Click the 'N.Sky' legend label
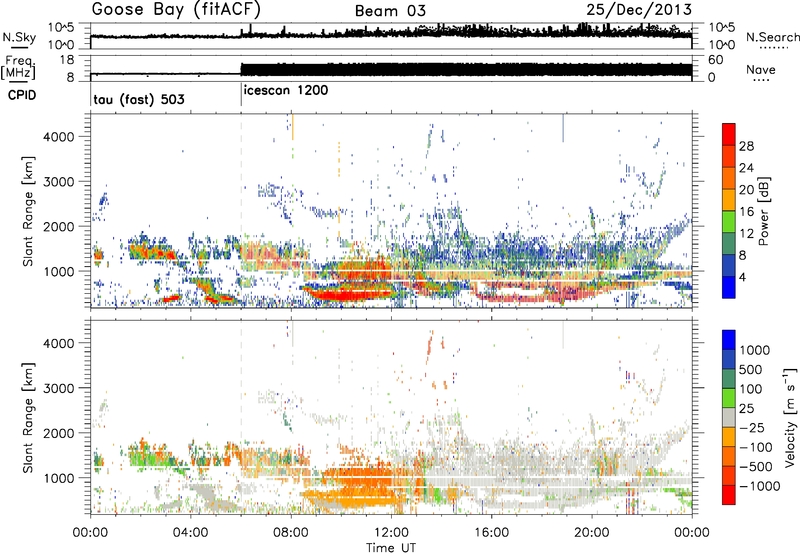The width and height of the screenshot is (800, 554). pyautogui.click(x=19, y=37)
